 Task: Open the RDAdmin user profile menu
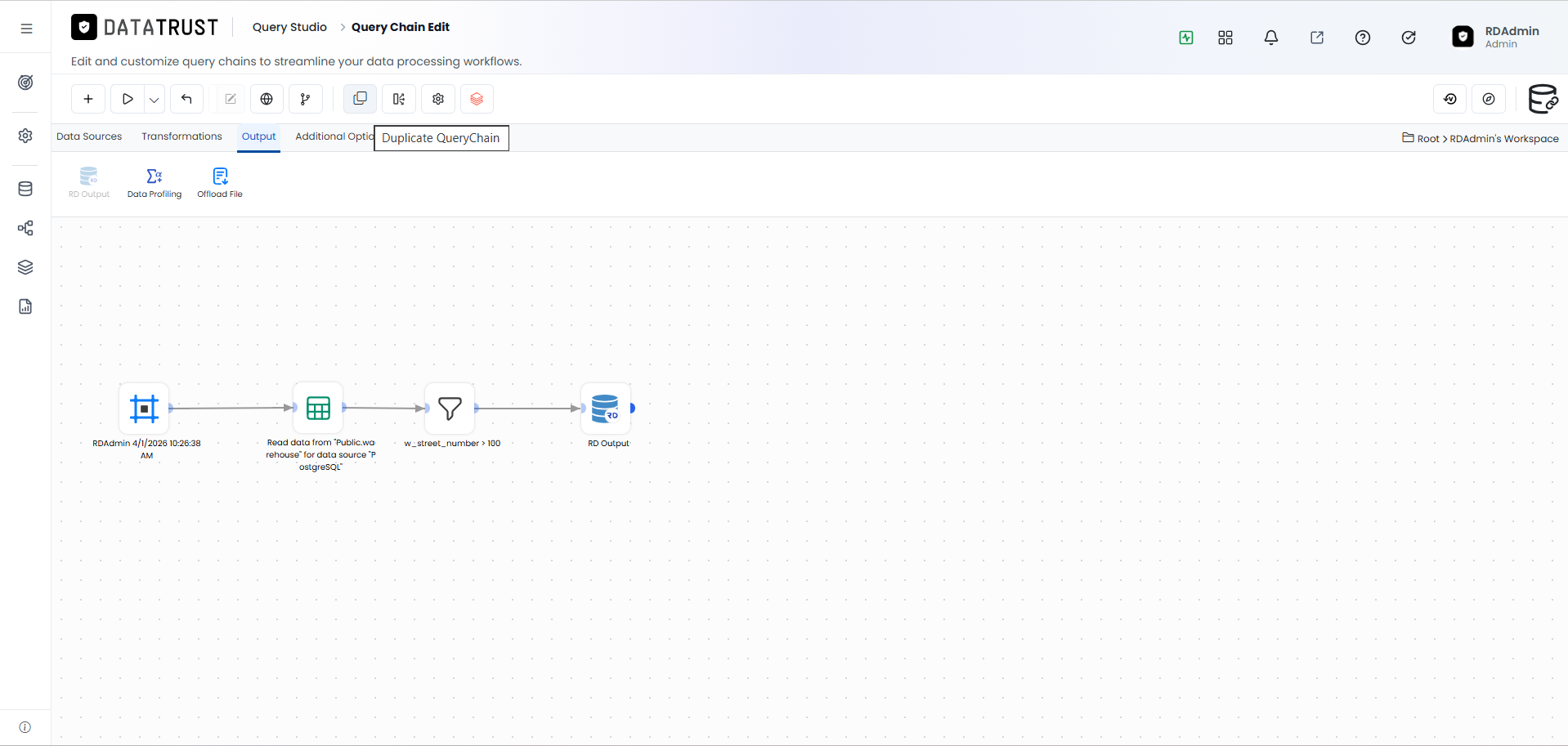tap(1496, 37)
